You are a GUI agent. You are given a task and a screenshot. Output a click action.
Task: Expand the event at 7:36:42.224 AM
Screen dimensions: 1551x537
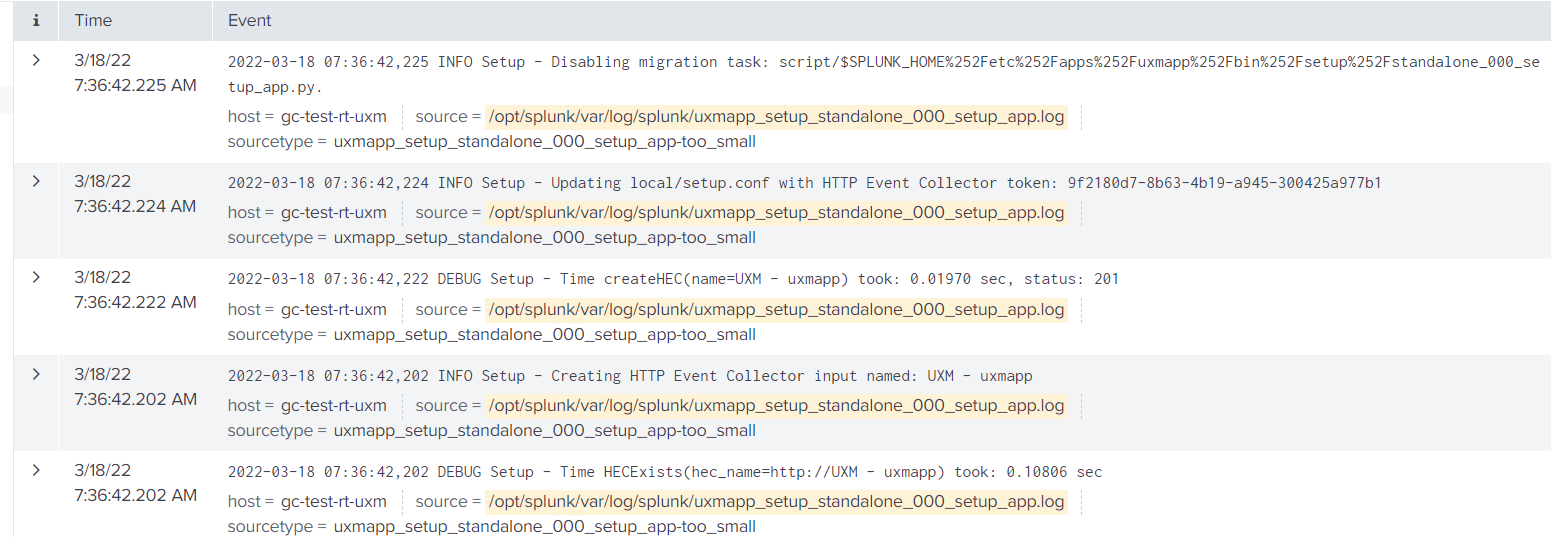(36, 181)
